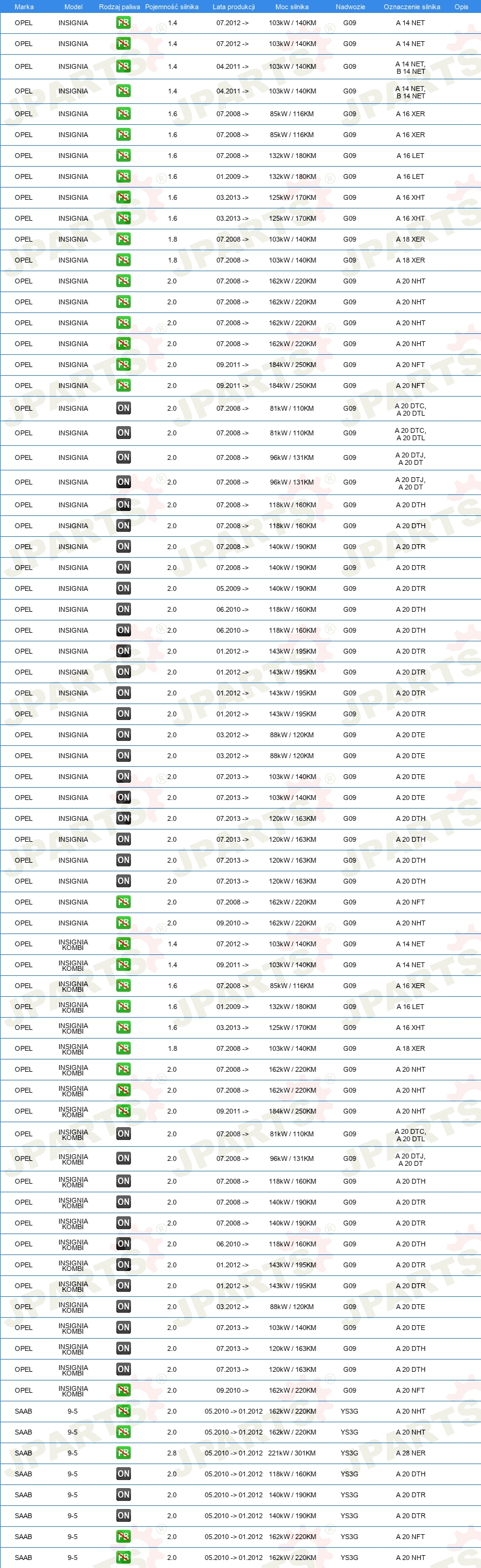Select 85kW / 116KM in INSIGNIA KOMBI row

point(292,986)
